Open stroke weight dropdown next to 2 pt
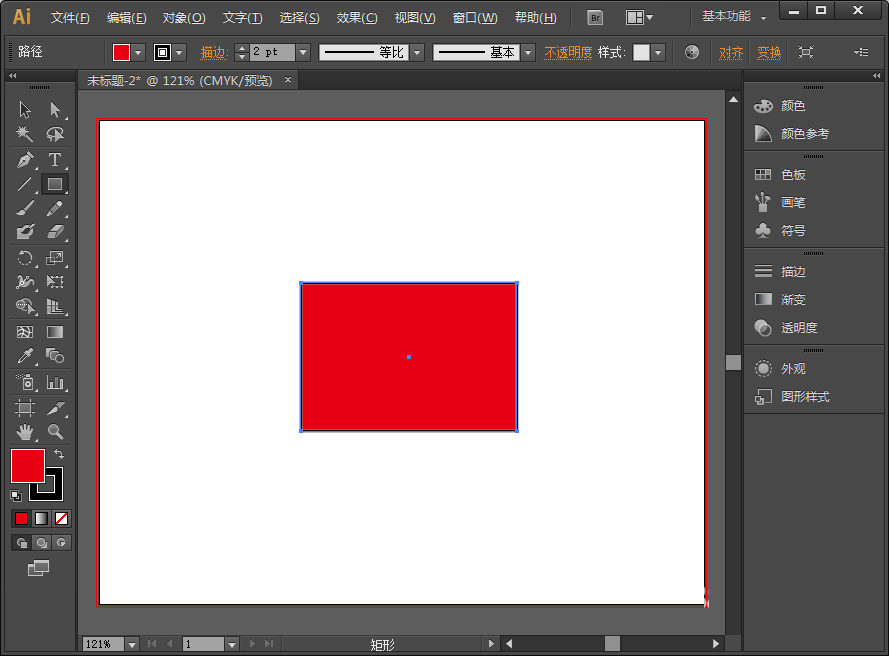 click(x=303, y=53)
